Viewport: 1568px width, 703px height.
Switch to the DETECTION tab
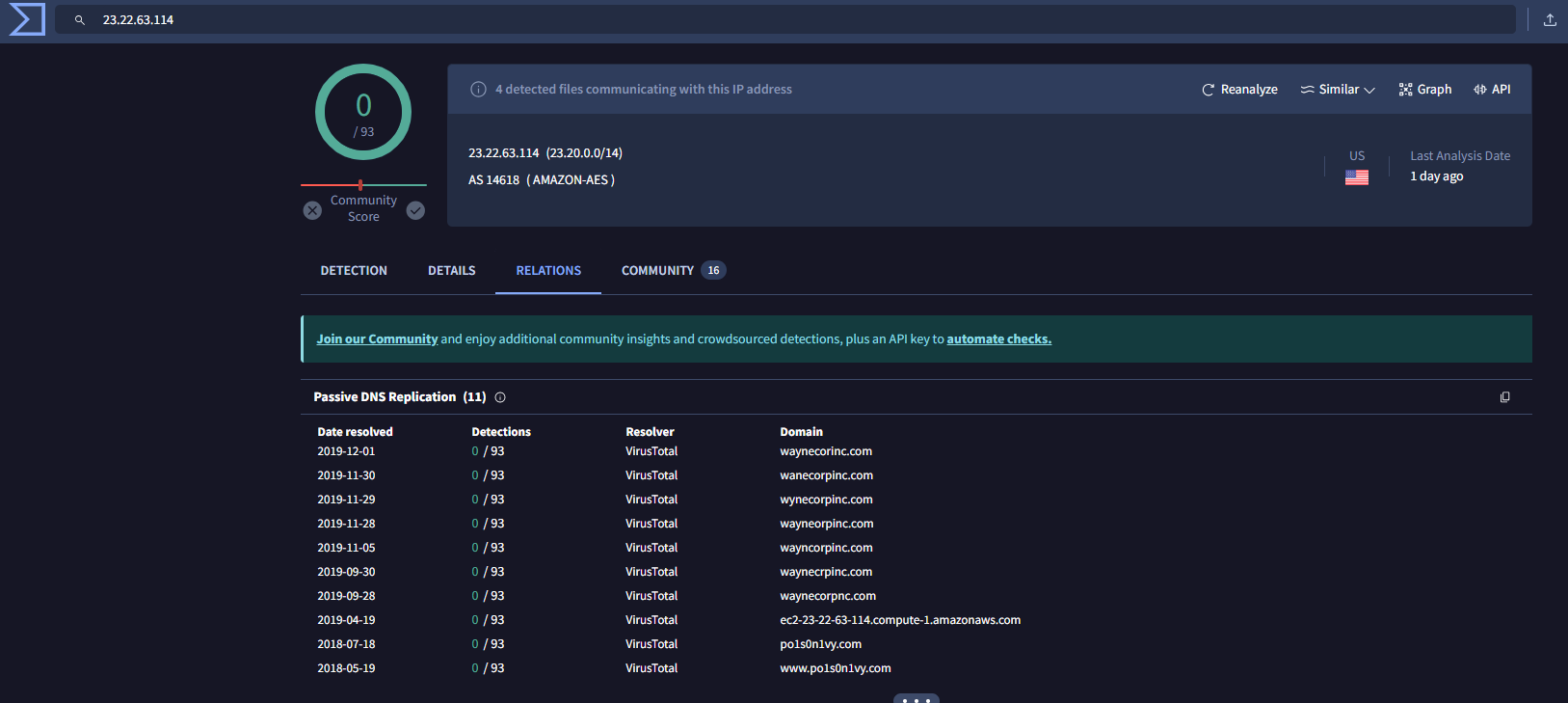pos(354,271)
